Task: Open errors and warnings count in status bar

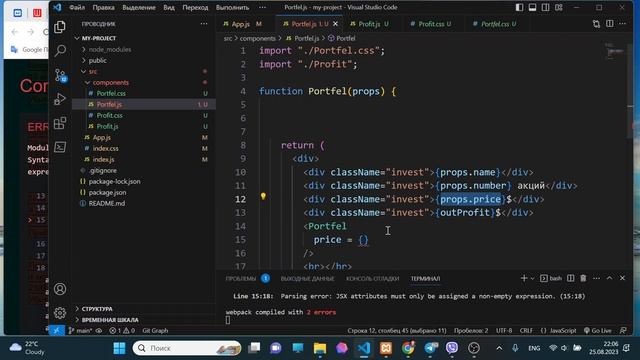Action: (x=122, y=331)
